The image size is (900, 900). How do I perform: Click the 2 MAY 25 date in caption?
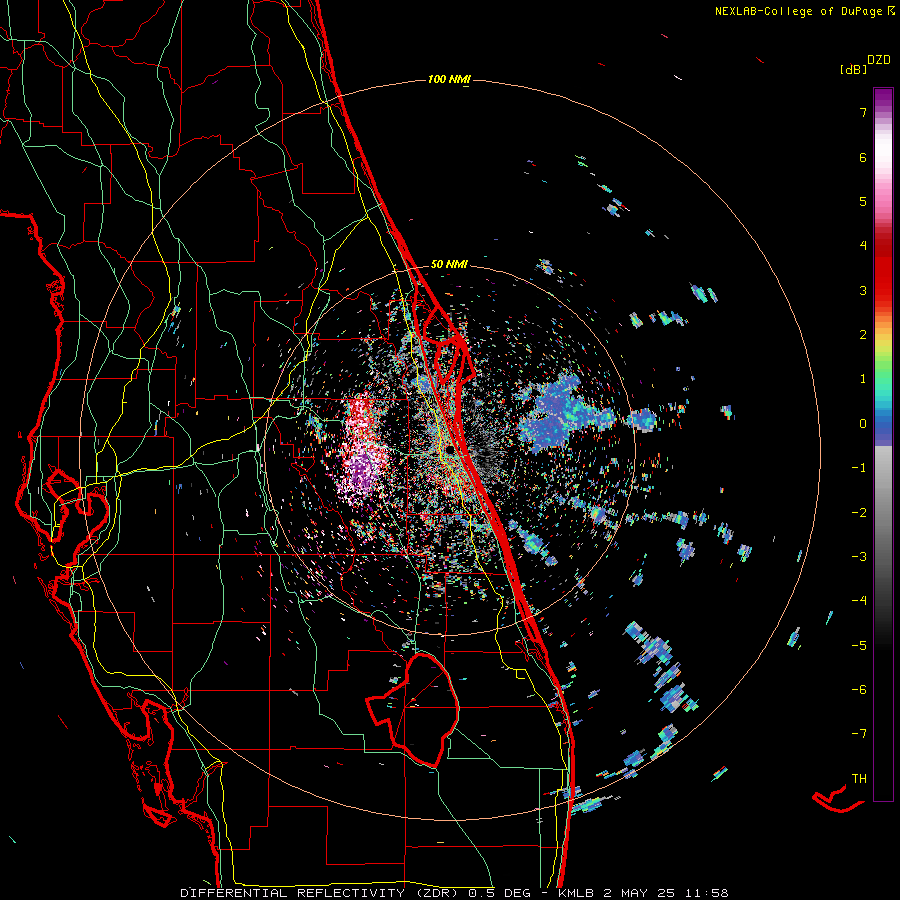638,893
